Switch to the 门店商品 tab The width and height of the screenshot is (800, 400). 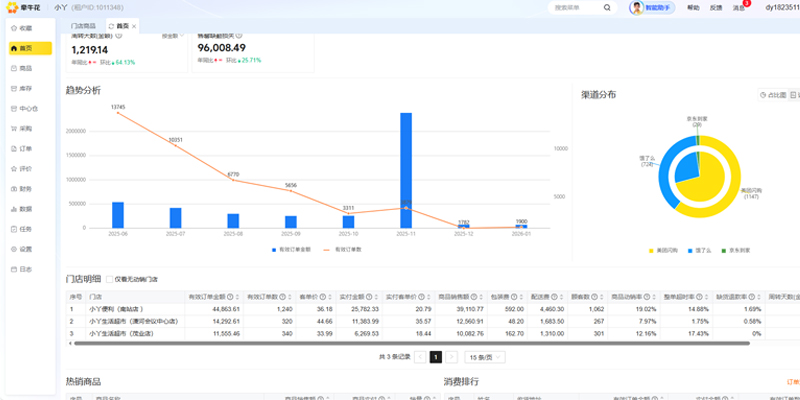pyautogui.click(x=85, y=24)
